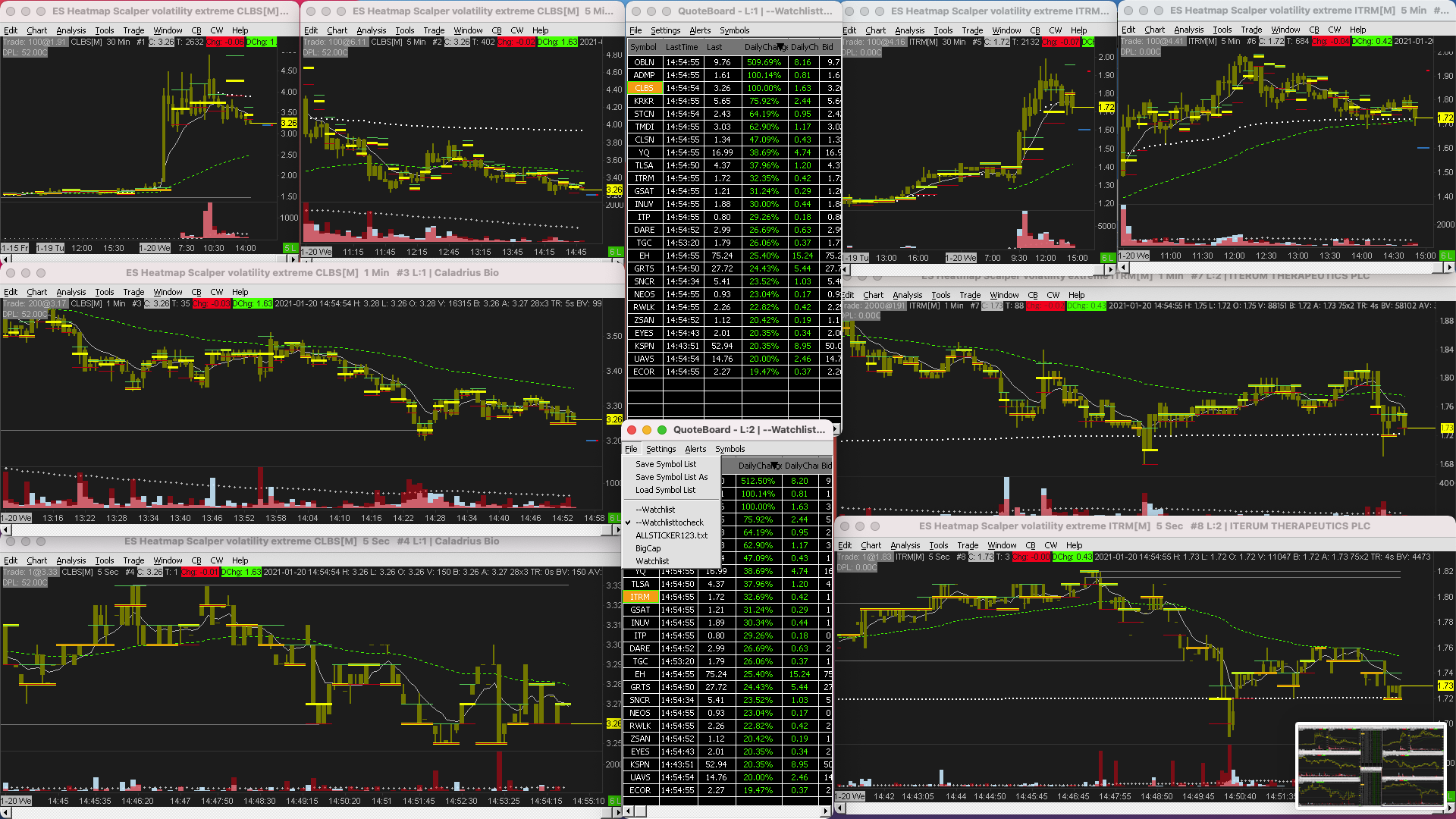Click ITRM symbol row in upper QuoteBoard

[x=644, y=178]
